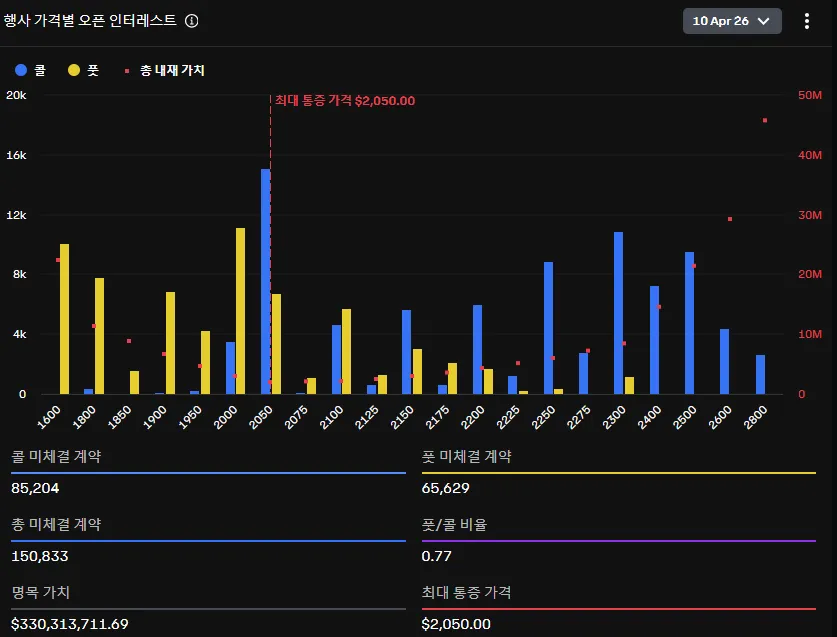Click the yellow put bar at strike 2000

point(241,310)
